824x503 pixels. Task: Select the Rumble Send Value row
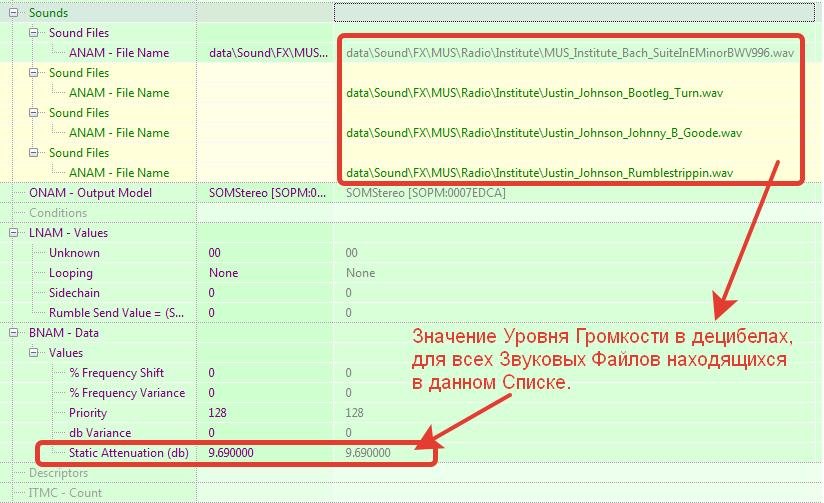click(116, 313)
